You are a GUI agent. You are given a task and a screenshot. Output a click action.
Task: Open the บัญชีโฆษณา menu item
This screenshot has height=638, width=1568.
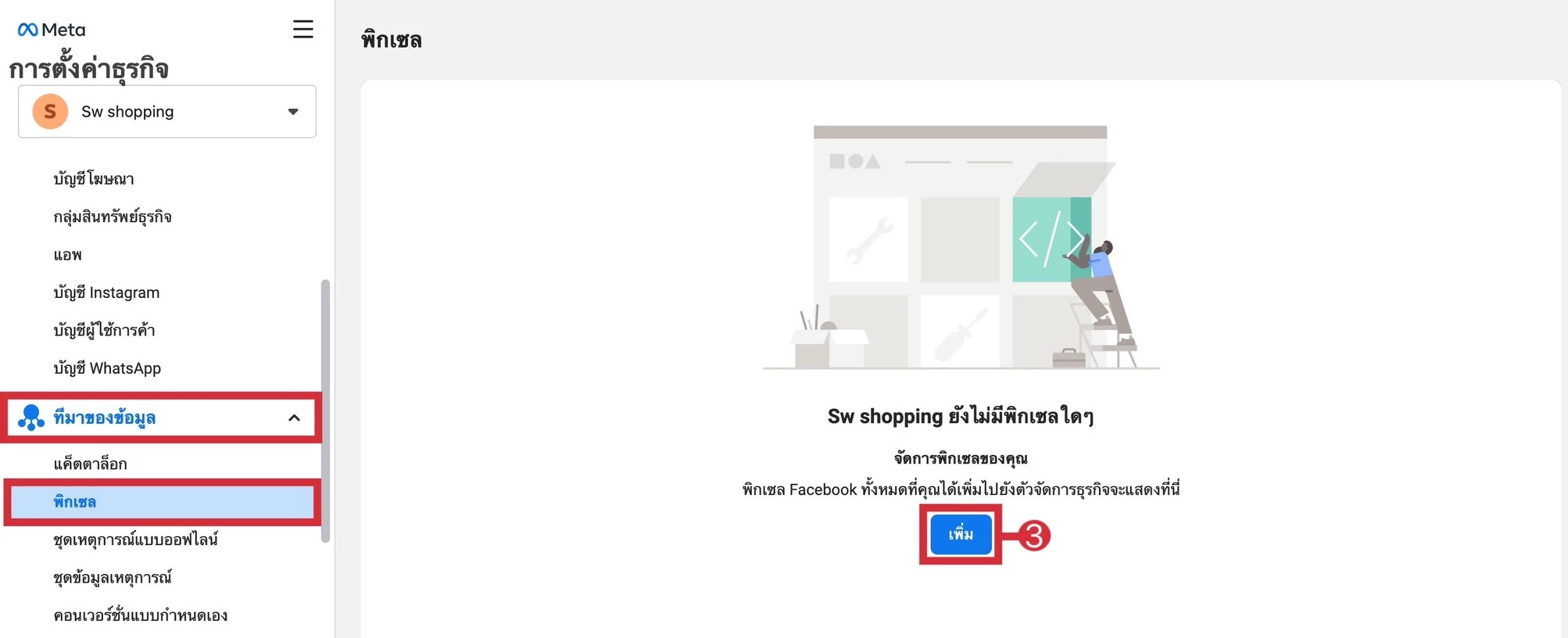(x=94, y=179)
